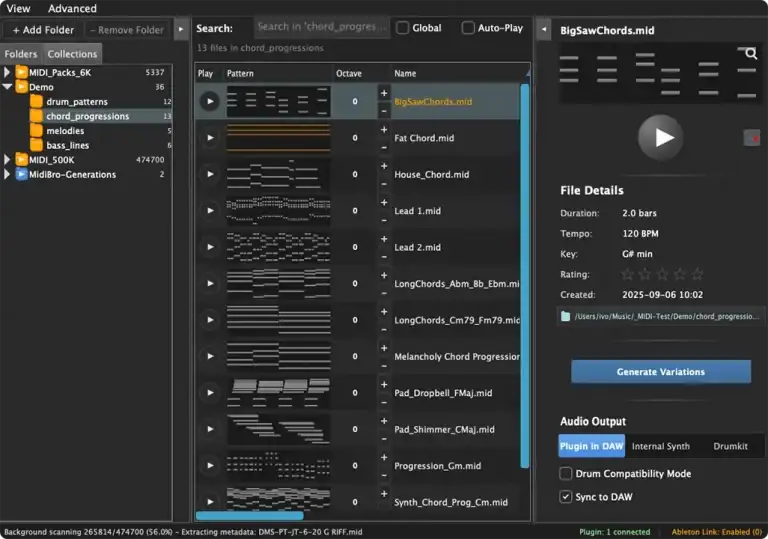Play the Progression_Gm.mid pattern

(210, 466)
